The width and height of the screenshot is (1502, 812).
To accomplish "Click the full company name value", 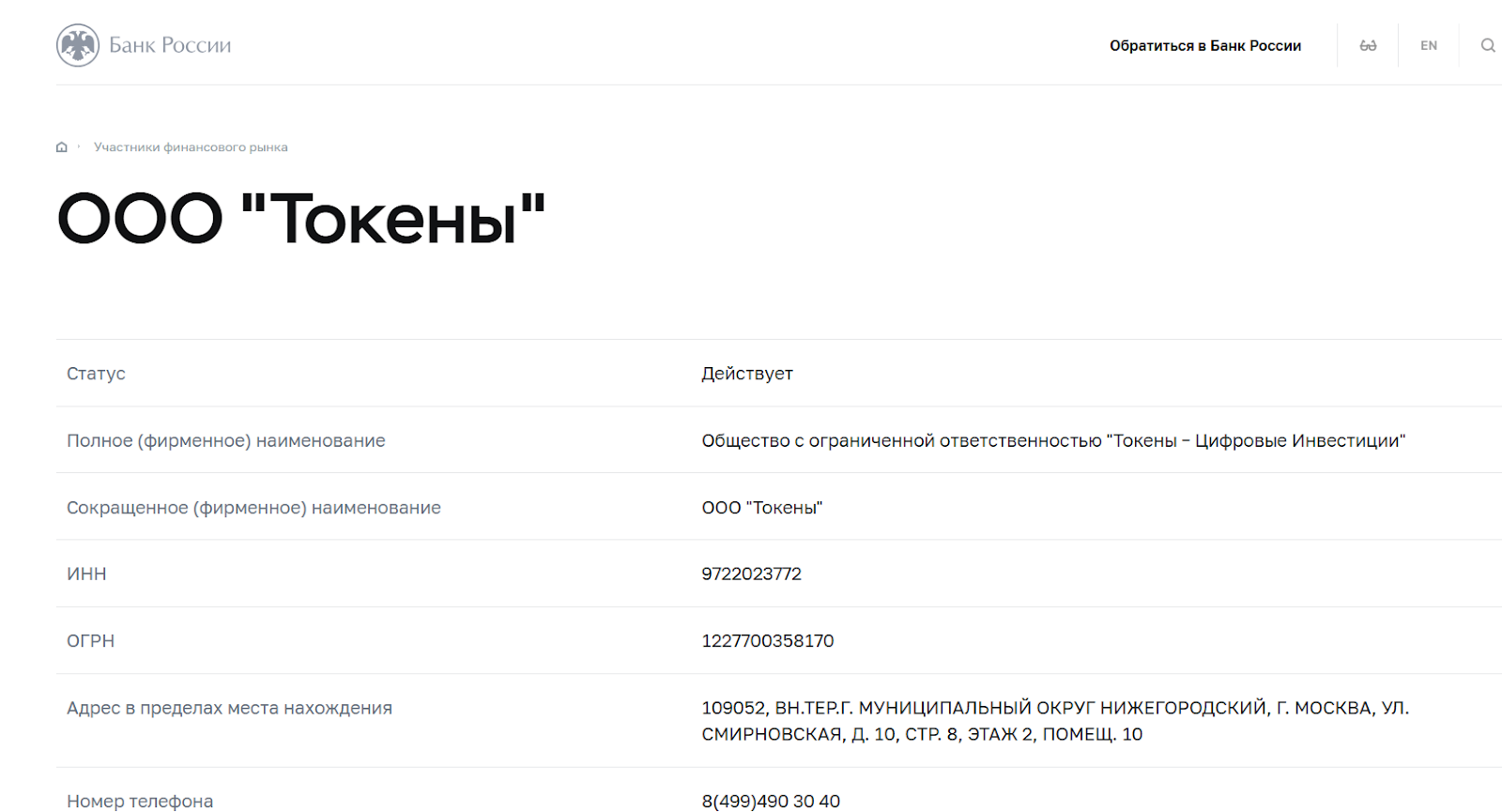I will pos(1053,441).
